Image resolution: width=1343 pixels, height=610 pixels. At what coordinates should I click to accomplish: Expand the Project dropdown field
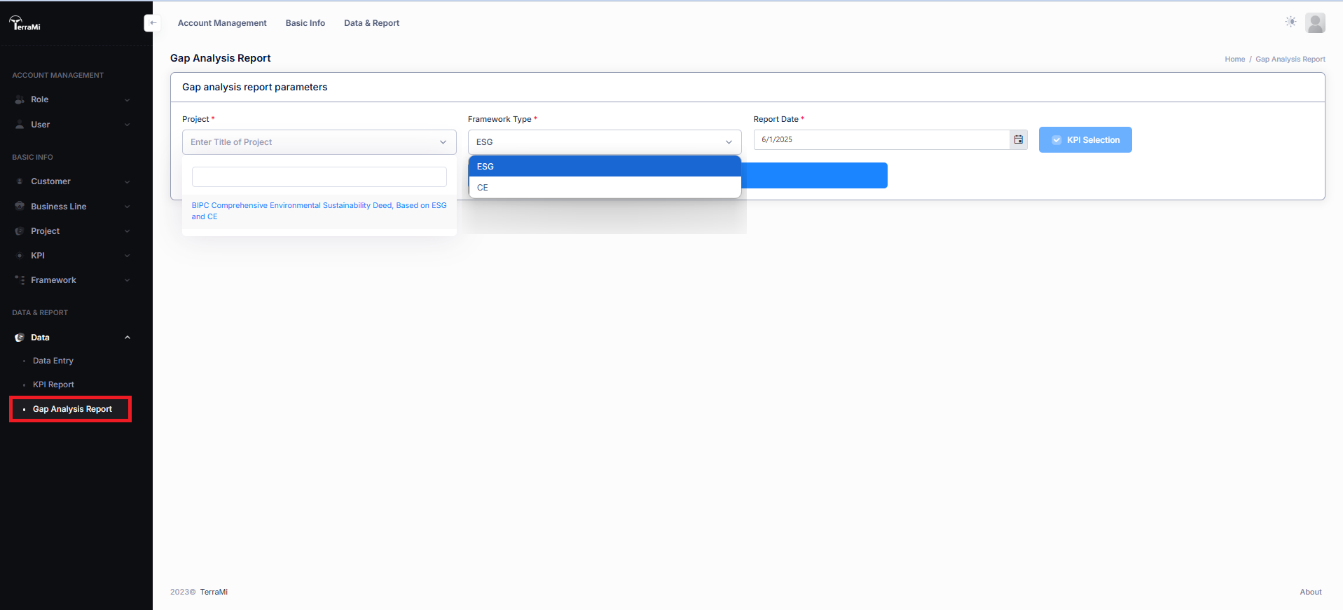318,142
